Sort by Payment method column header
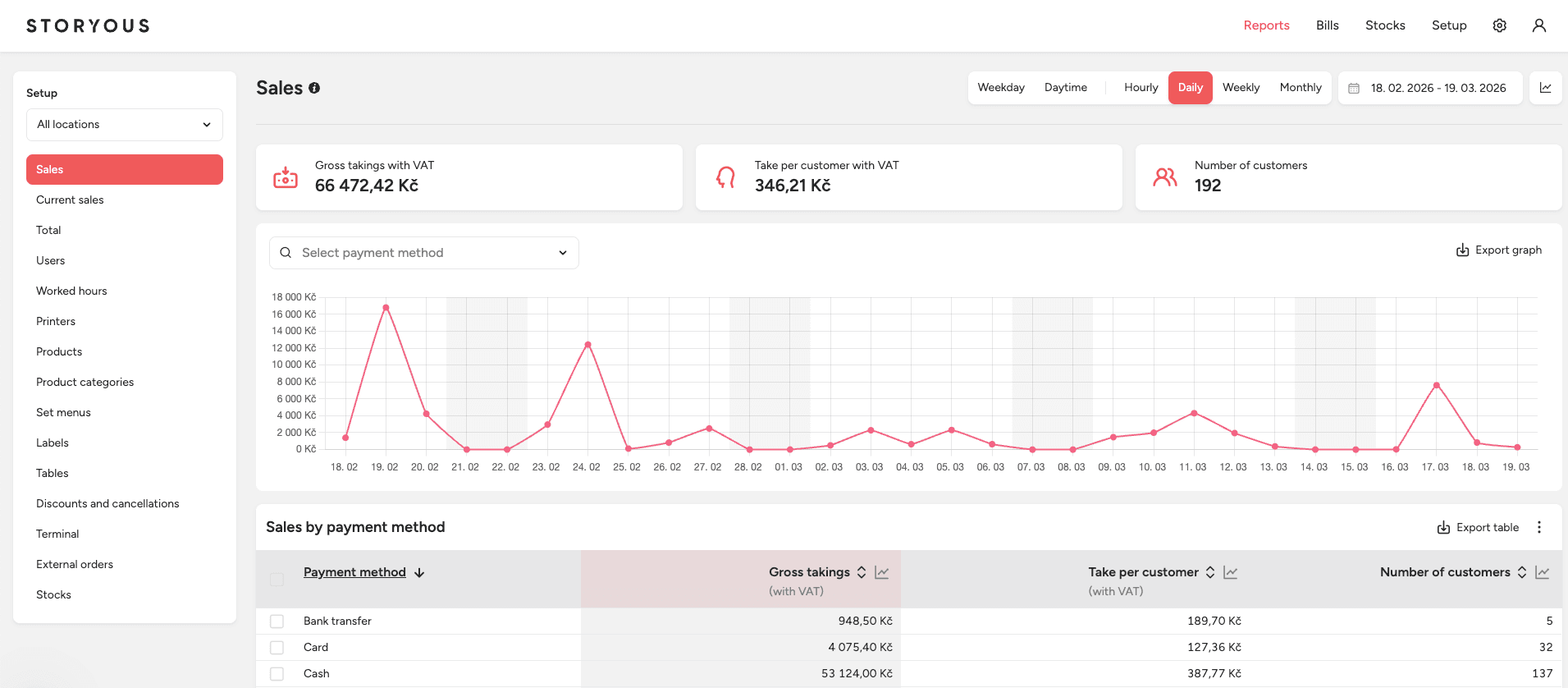Screen dimensions: 1568x688 tap(354, 572)
